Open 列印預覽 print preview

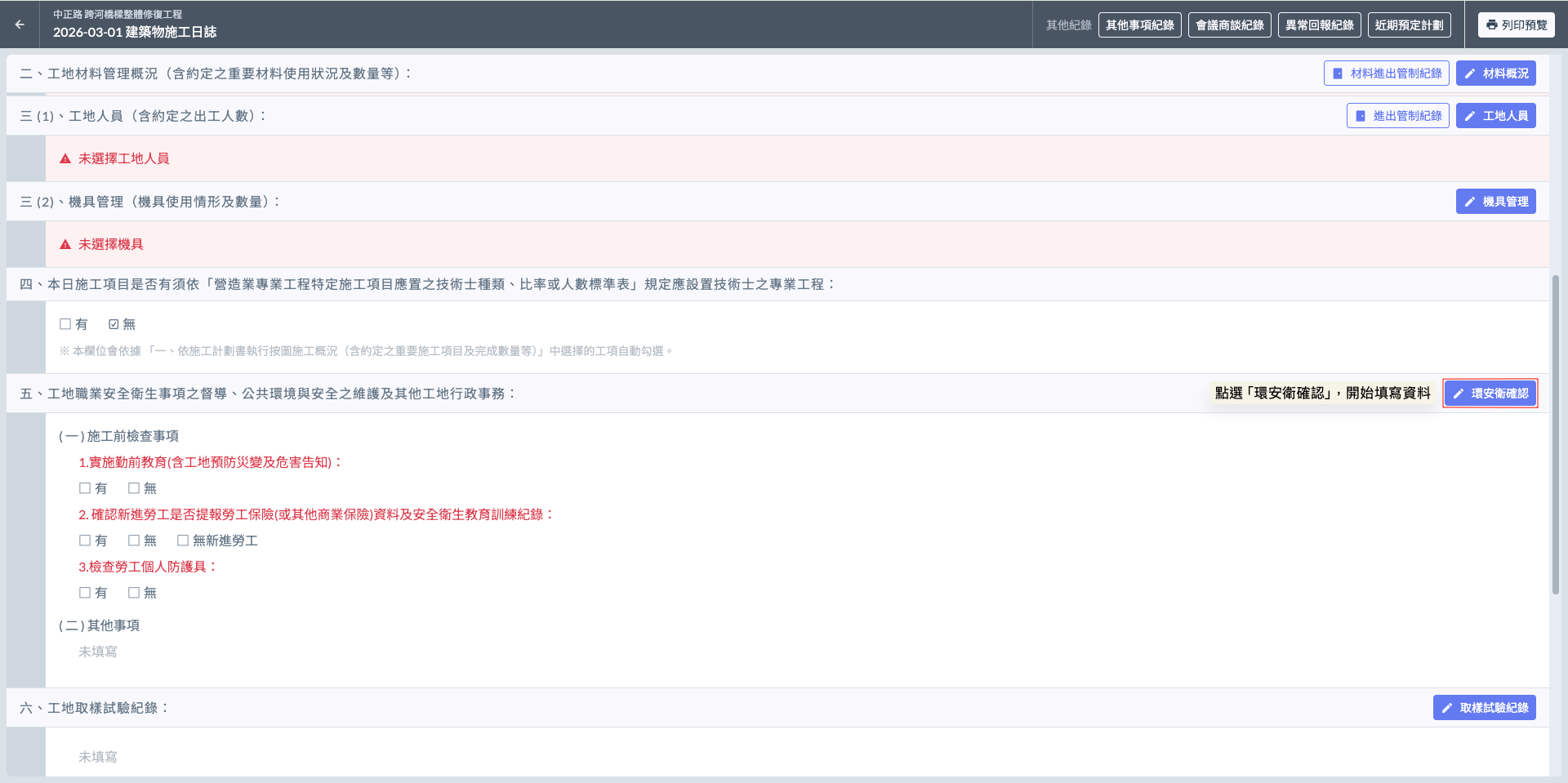pos(1516,25)
